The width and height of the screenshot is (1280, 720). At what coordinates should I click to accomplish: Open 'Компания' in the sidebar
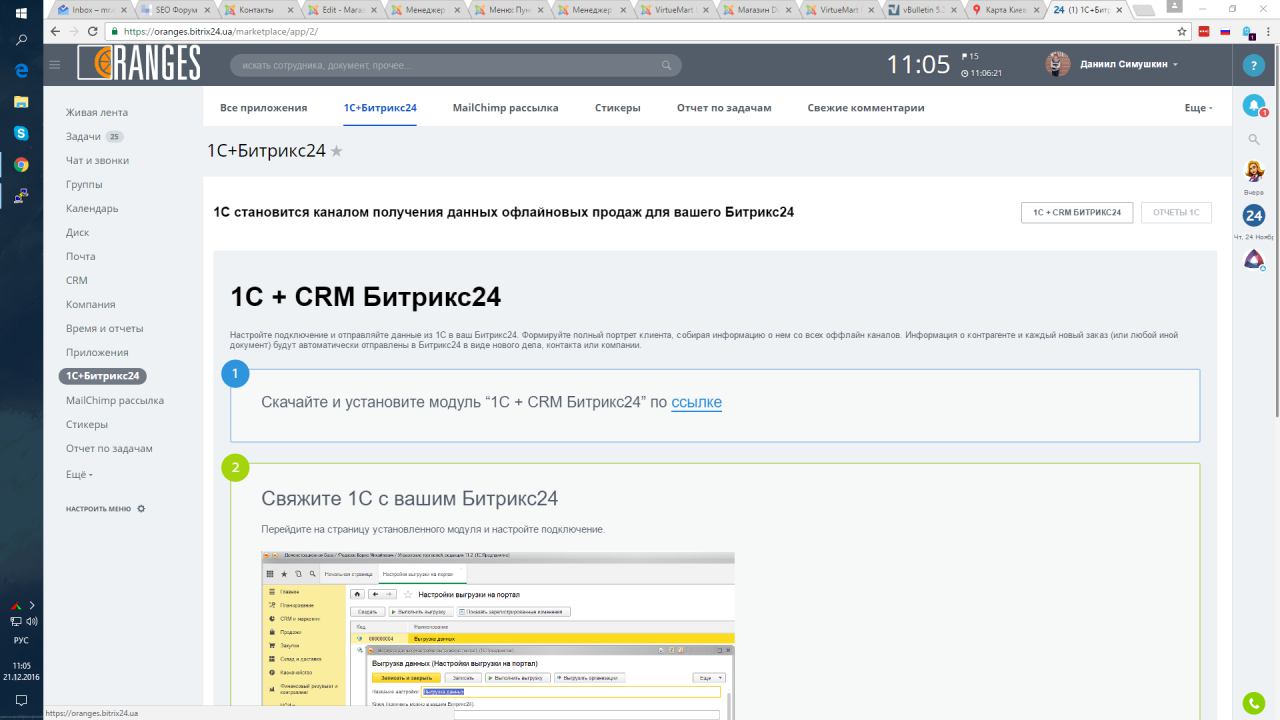click(x=91, y=304)
